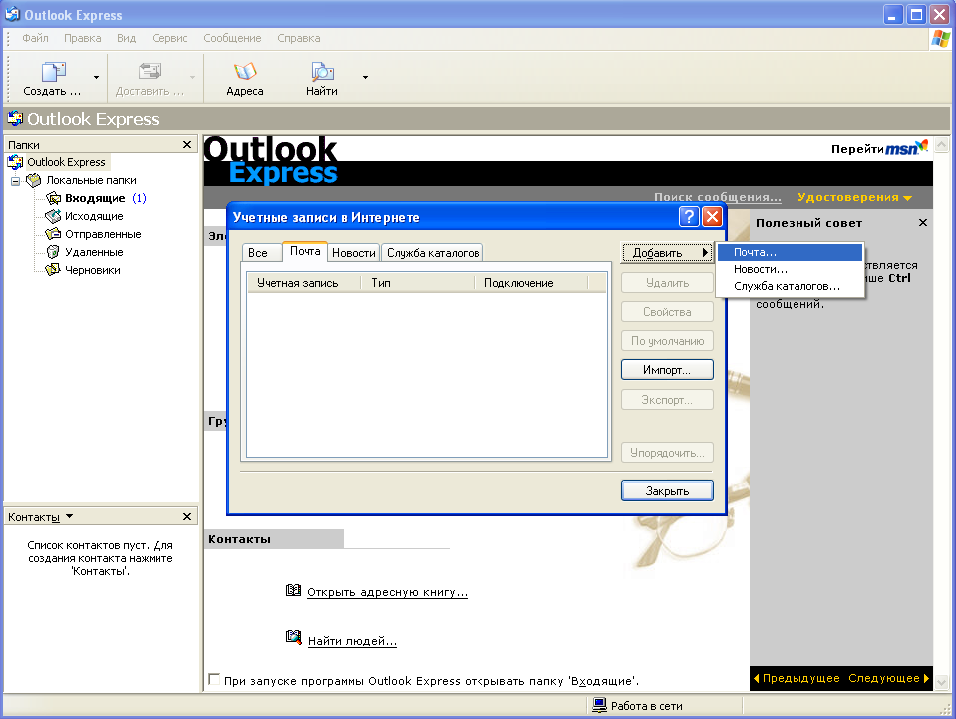
Task: Choose Почта... from the Добавить submenu
Action: point(790,252)
